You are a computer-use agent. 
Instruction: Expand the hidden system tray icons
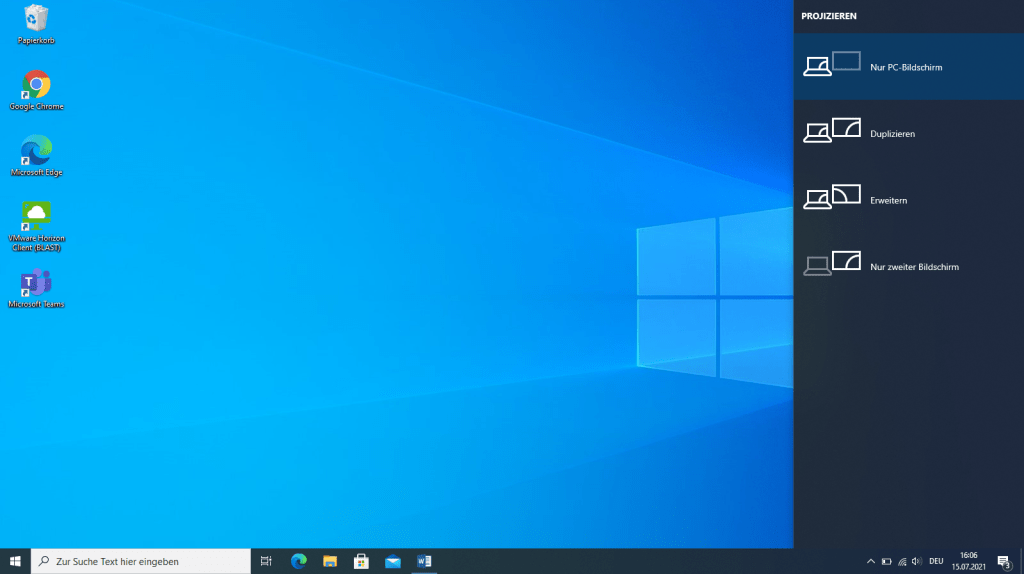click(870, 561)
